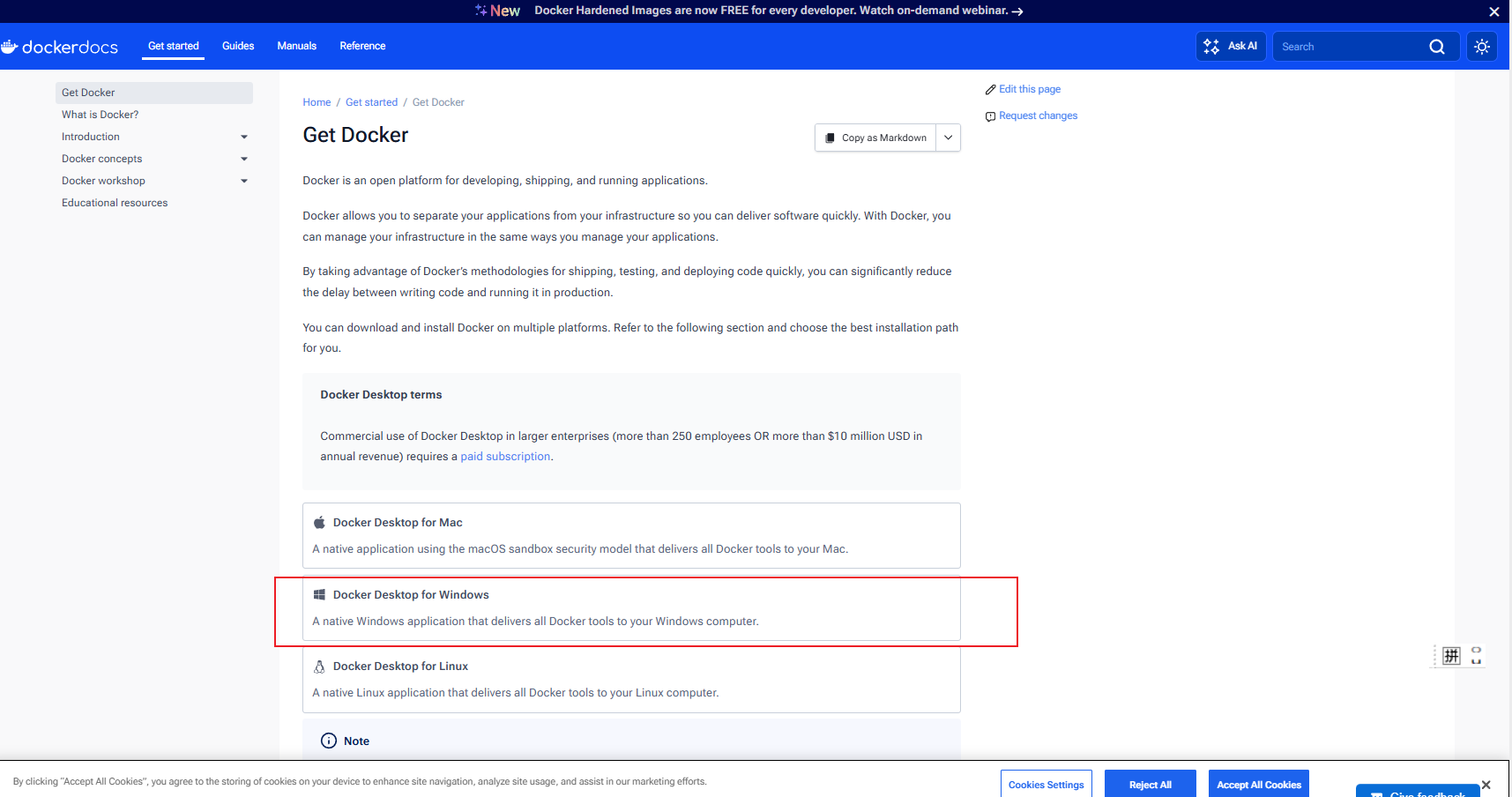Image resolution: width=1512 pixels, height=797 pixels.
Task: Open the Edit this page link
Action: pyautogui.click(x=1030, y=89)
